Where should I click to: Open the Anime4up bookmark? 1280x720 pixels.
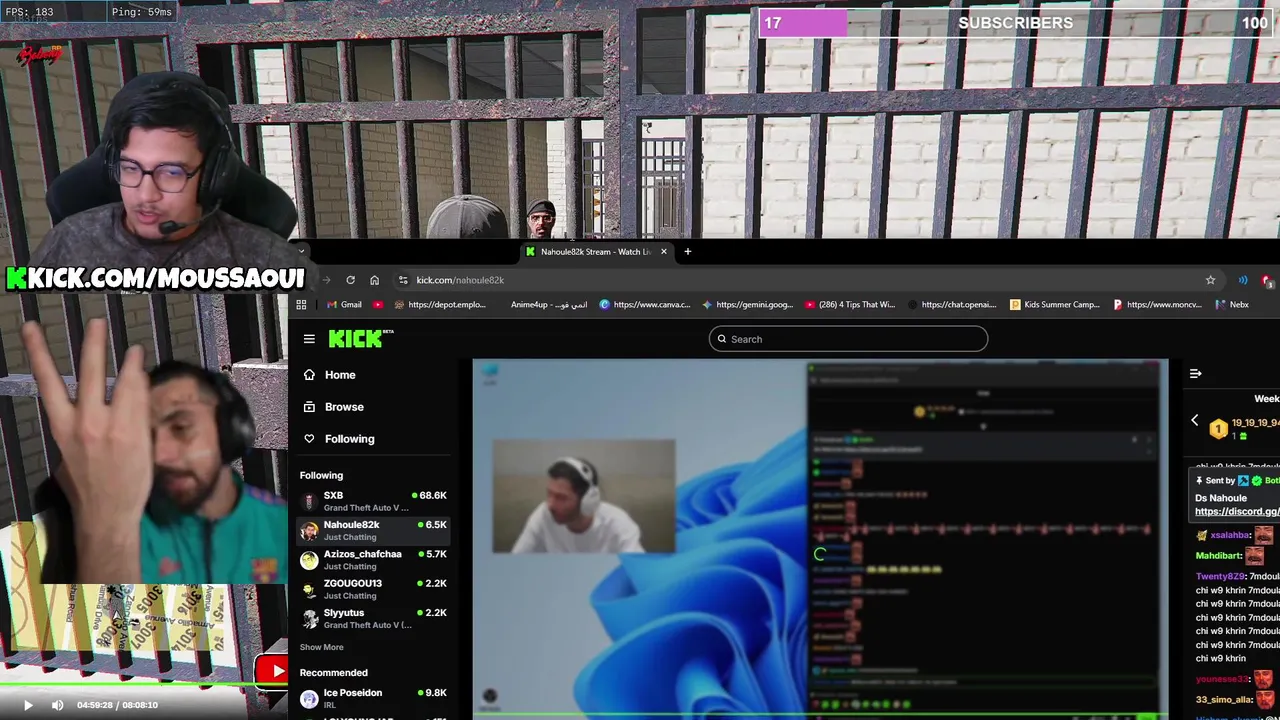coord(548,305)
